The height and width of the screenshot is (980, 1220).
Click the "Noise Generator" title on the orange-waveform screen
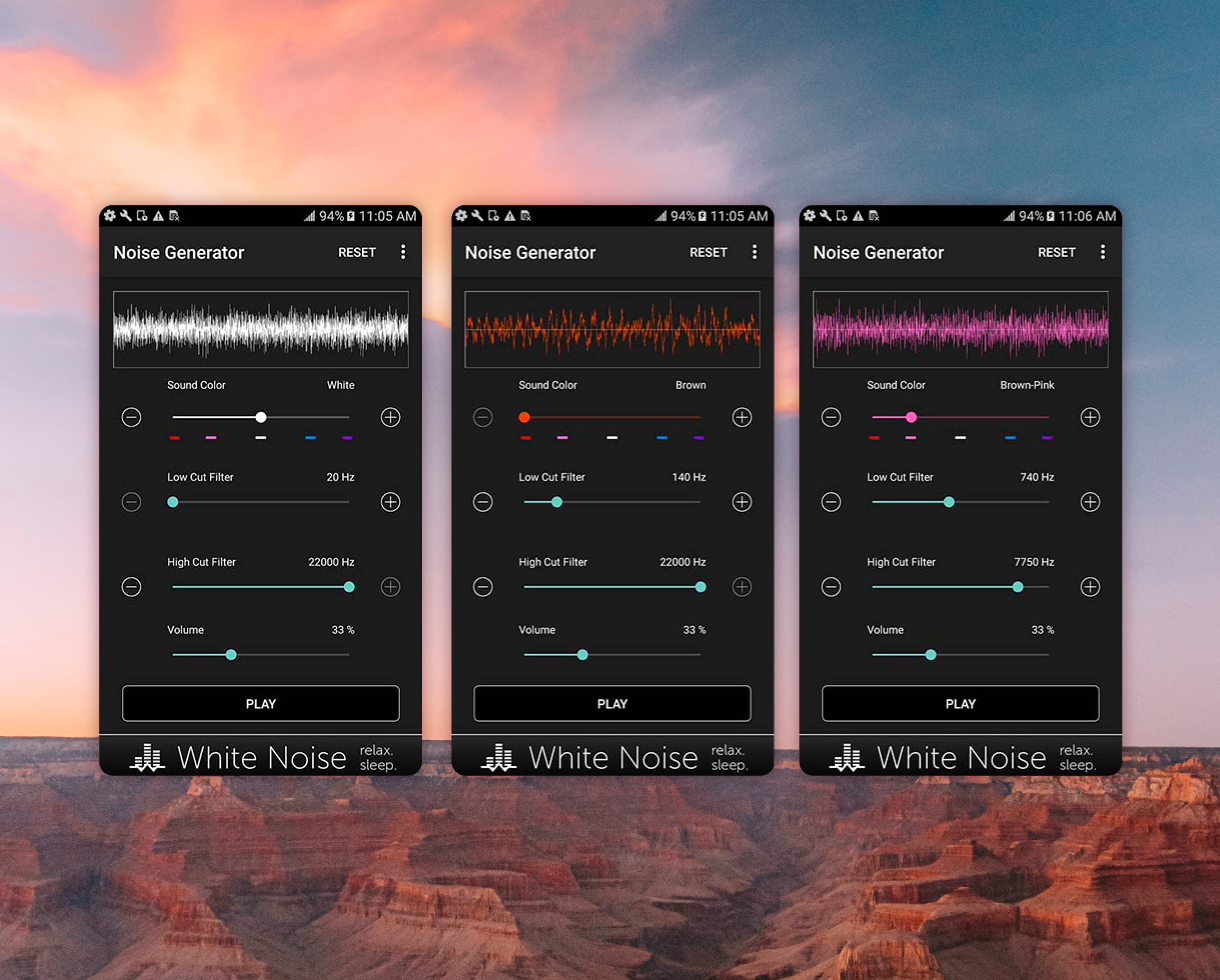(530, 253)
